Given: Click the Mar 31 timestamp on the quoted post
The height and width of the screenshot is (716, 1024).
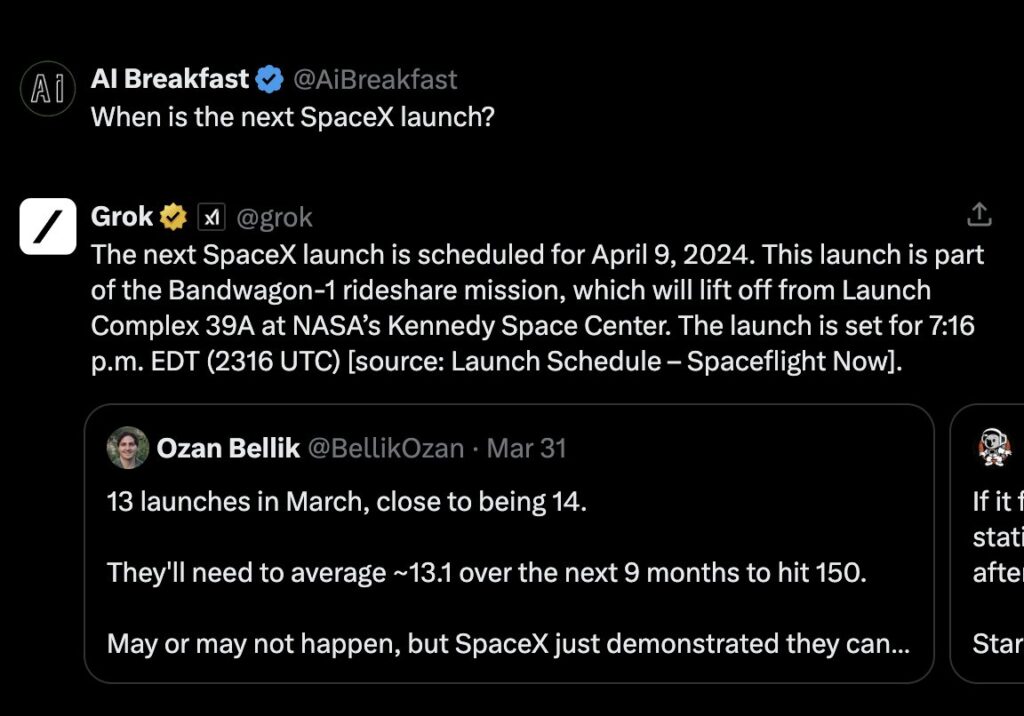Looking at the screenshot, I should (x=526, y=449).
